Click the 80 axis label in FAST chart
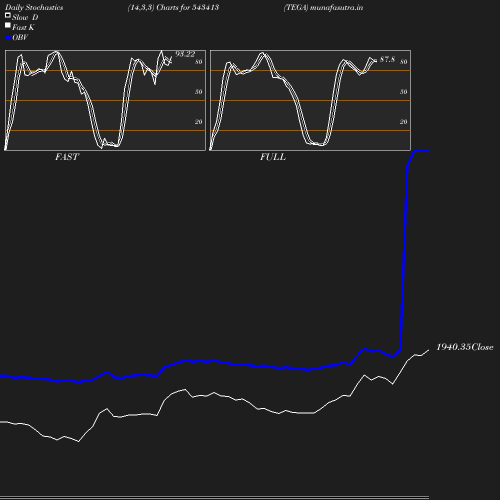Viewport: 500px width, 500px height. 199,62
